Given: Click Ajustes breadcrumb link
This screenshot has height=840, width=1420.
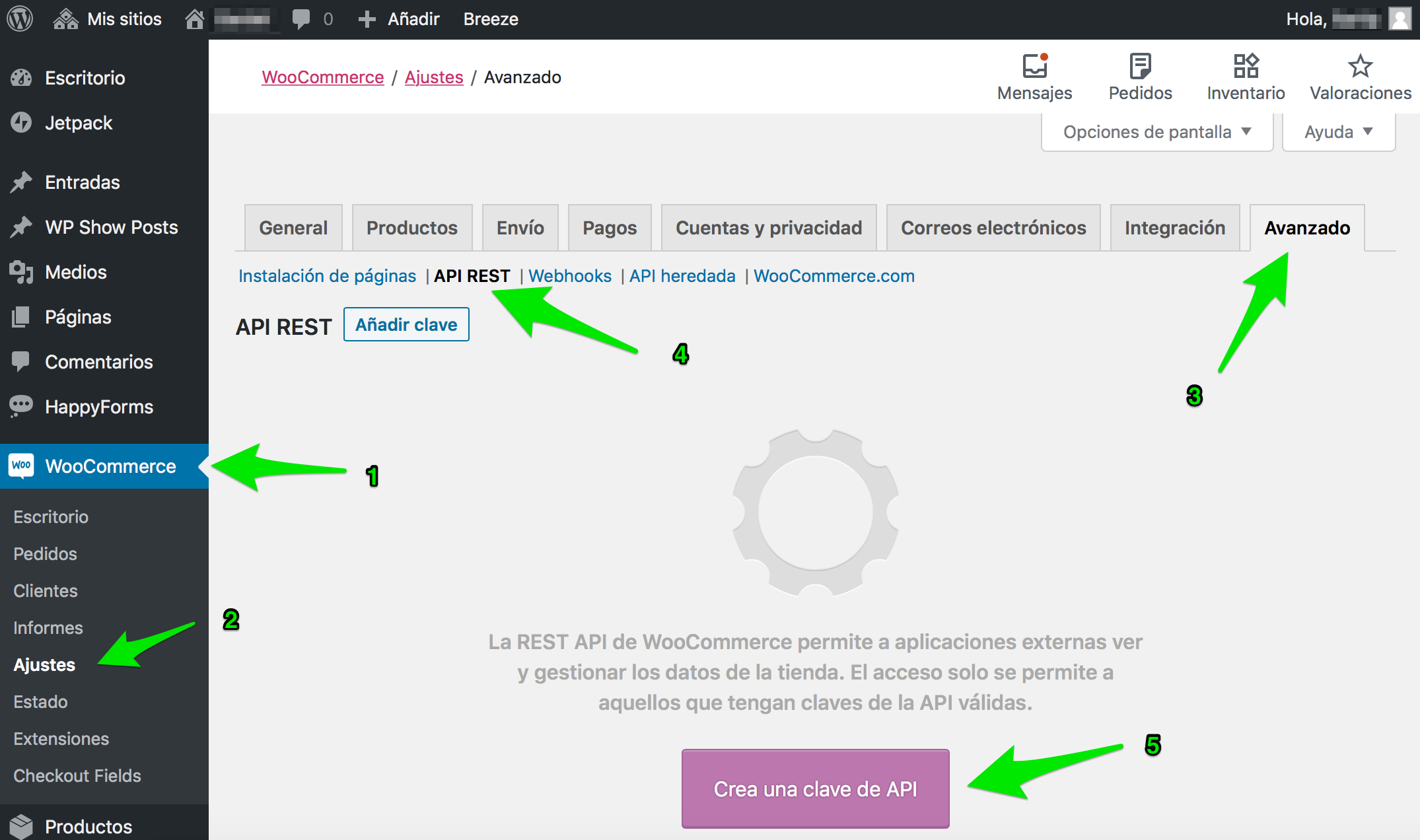Looking at the screenshot, I should point(434,77).
